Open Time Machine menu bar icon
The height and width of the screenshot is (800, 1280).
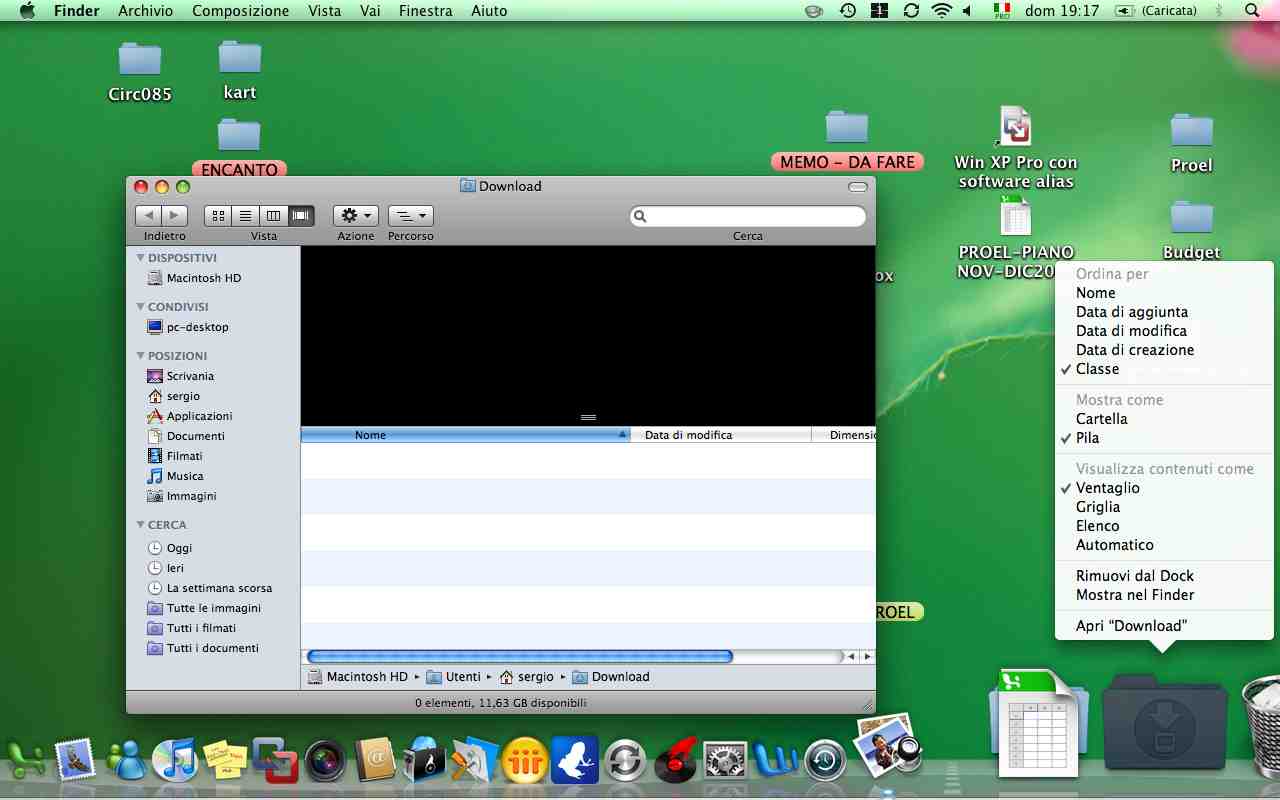coord(847,10)
